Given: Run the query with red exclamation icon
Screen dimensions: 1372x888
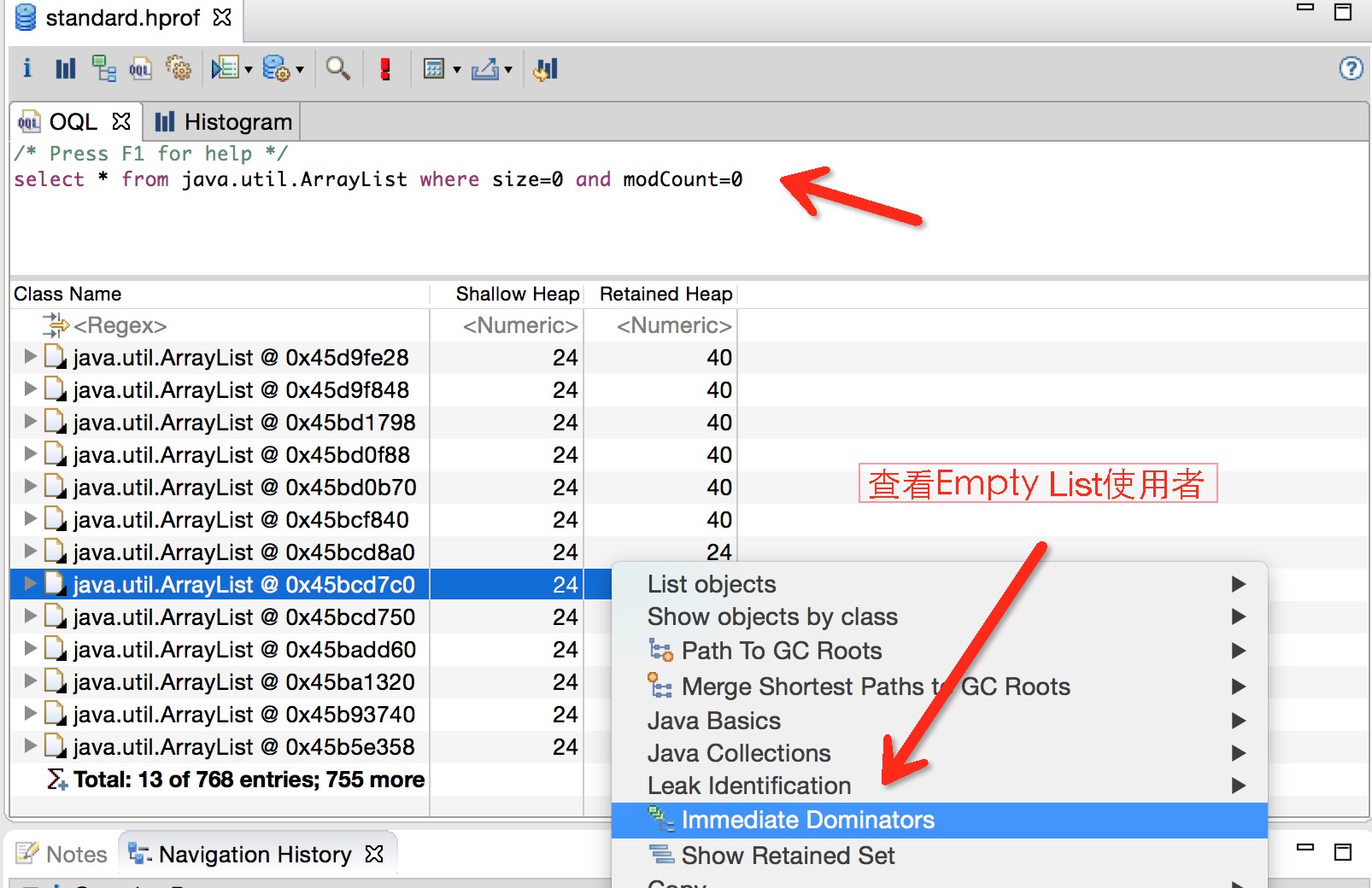Looking at the screenshot, I should click(385, 69).
